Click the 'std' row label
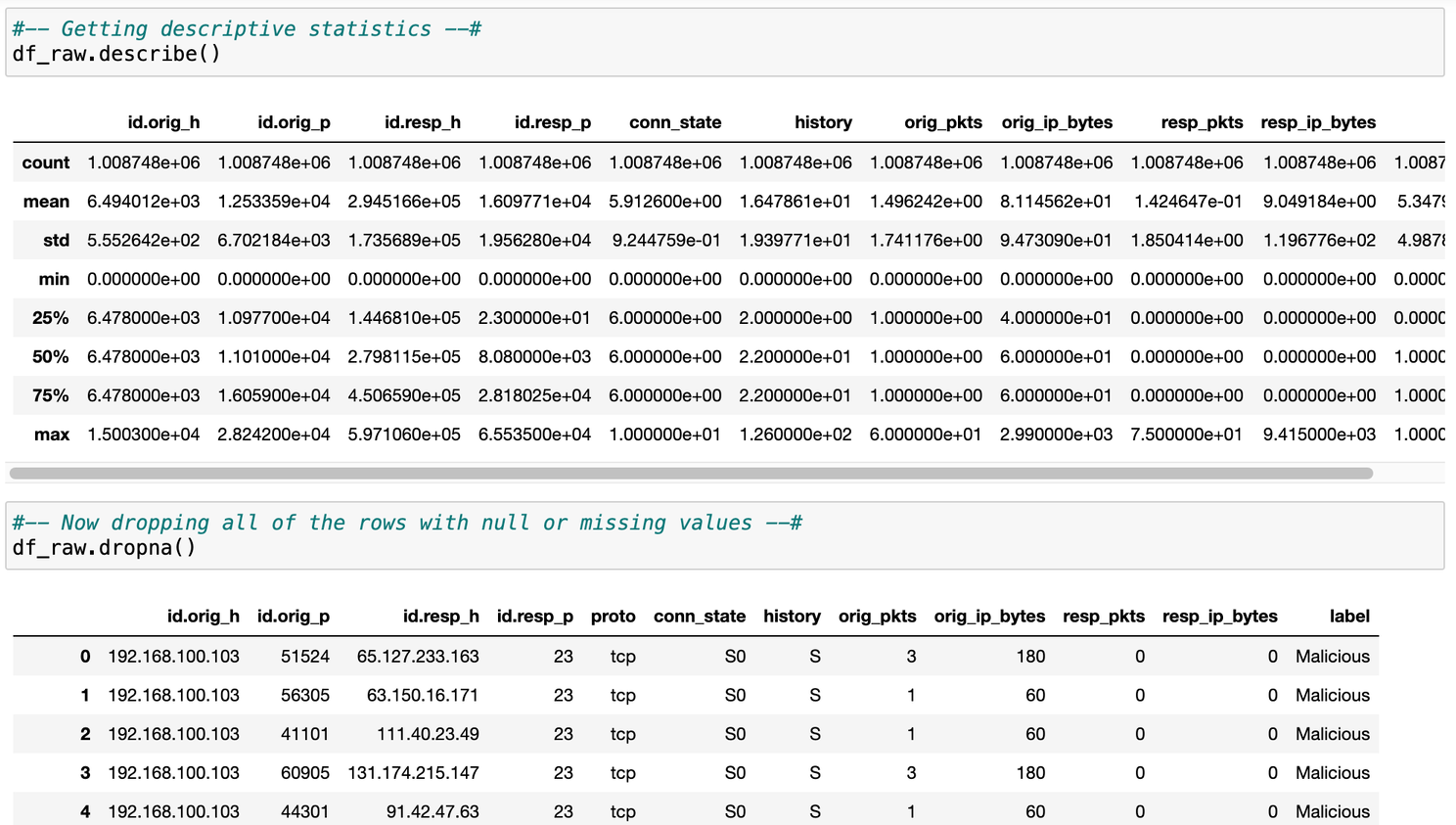 [56, 241]
